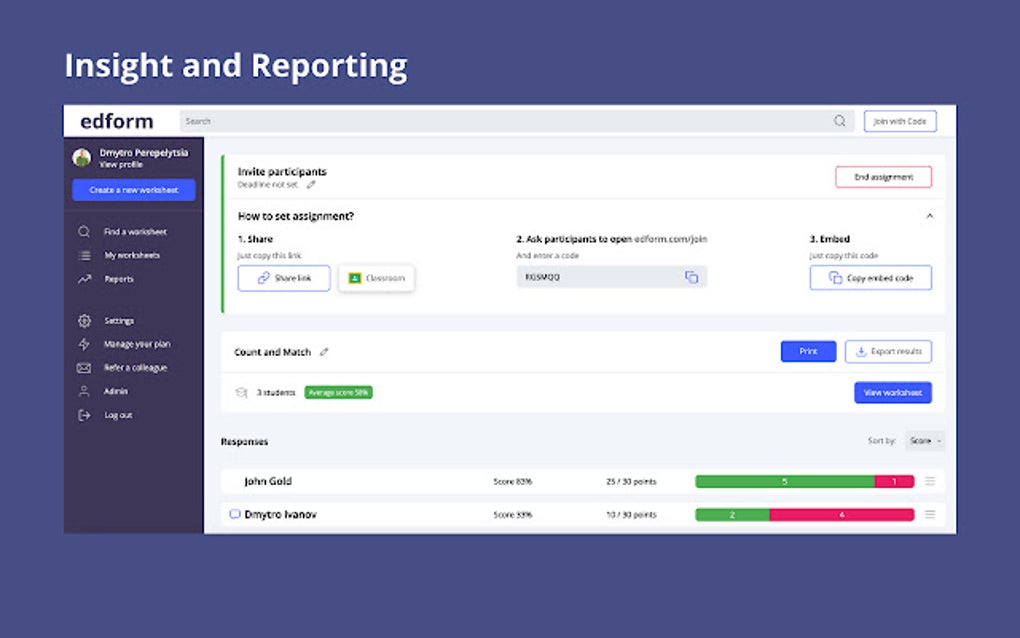Open Manage your plan menu item
This screenshot has height=638, width=1020.
click(x=137, y=344)
